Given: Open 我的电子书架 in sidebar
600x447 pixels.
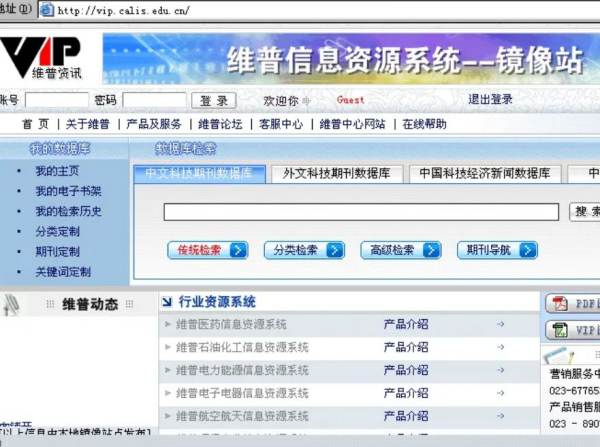Looking at the screenshot, I should click(x=68, y=191).
